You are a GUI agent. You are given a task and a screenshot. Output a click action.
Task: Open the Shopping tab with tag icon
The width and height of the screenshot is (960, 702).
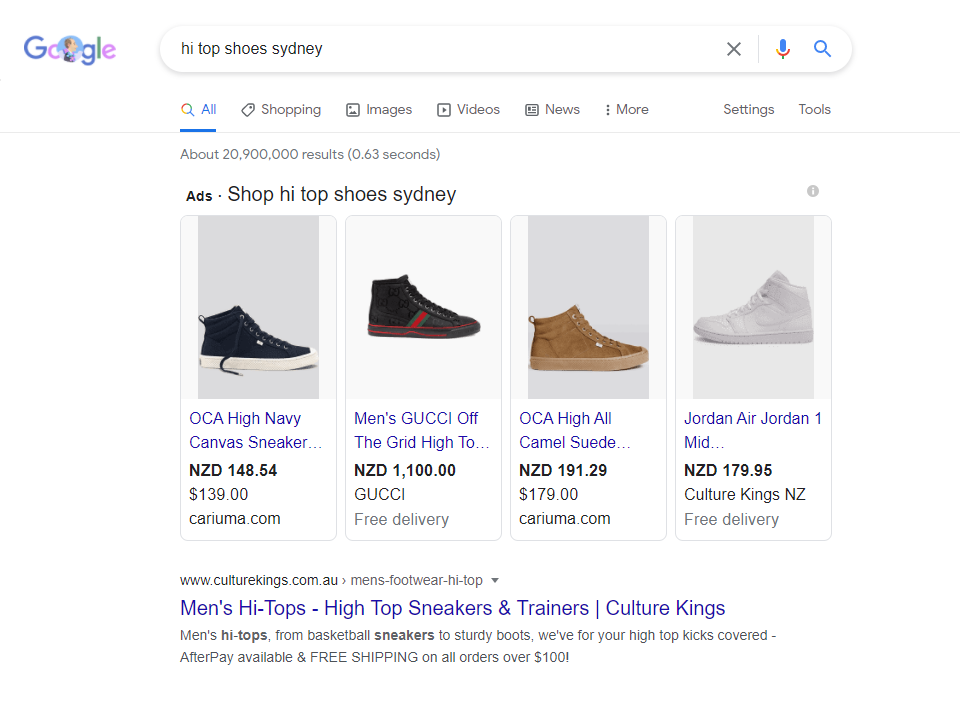pyautogui.click(x=281, y=110)
